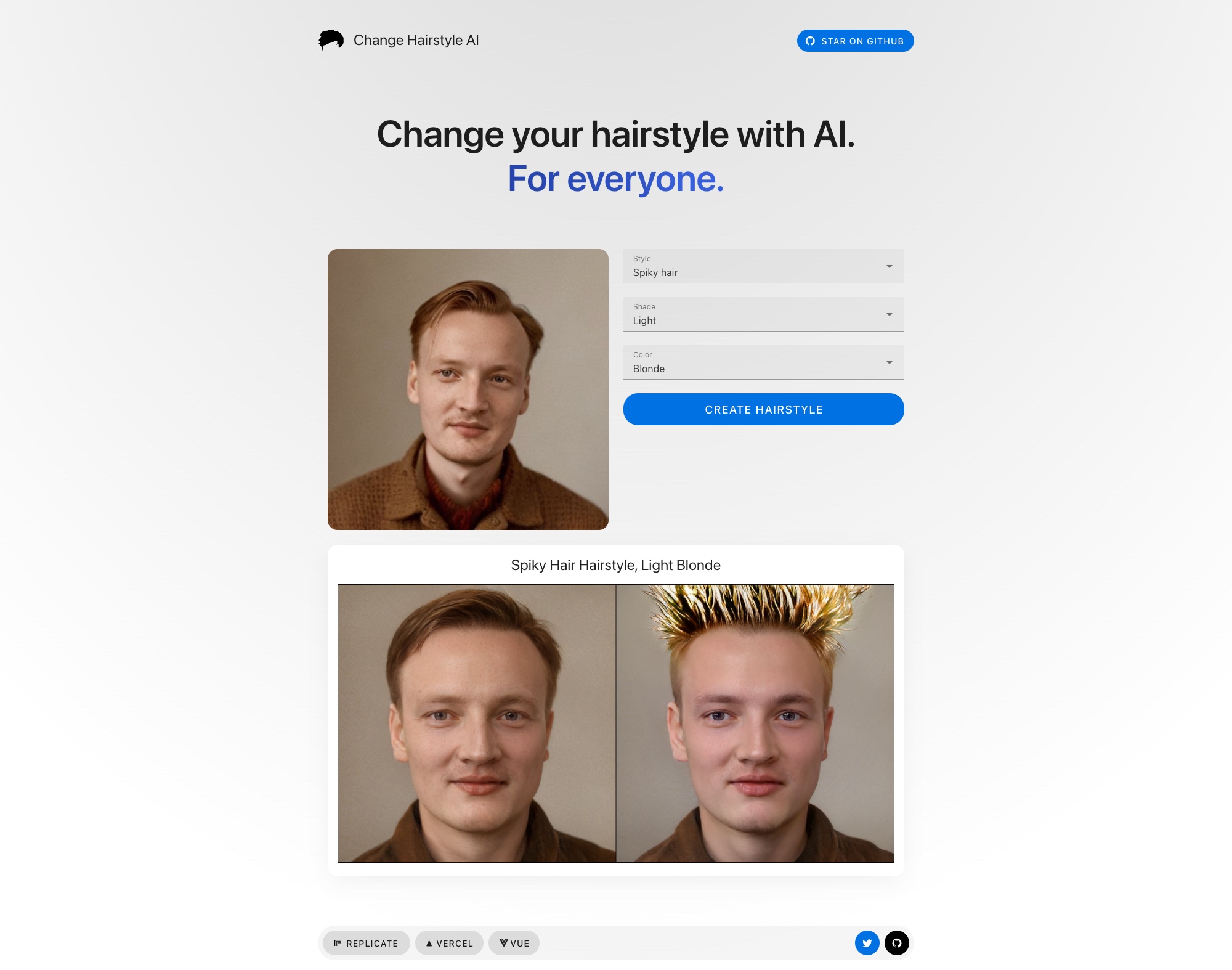Toggle Light shade selection

tap(763, 315)
